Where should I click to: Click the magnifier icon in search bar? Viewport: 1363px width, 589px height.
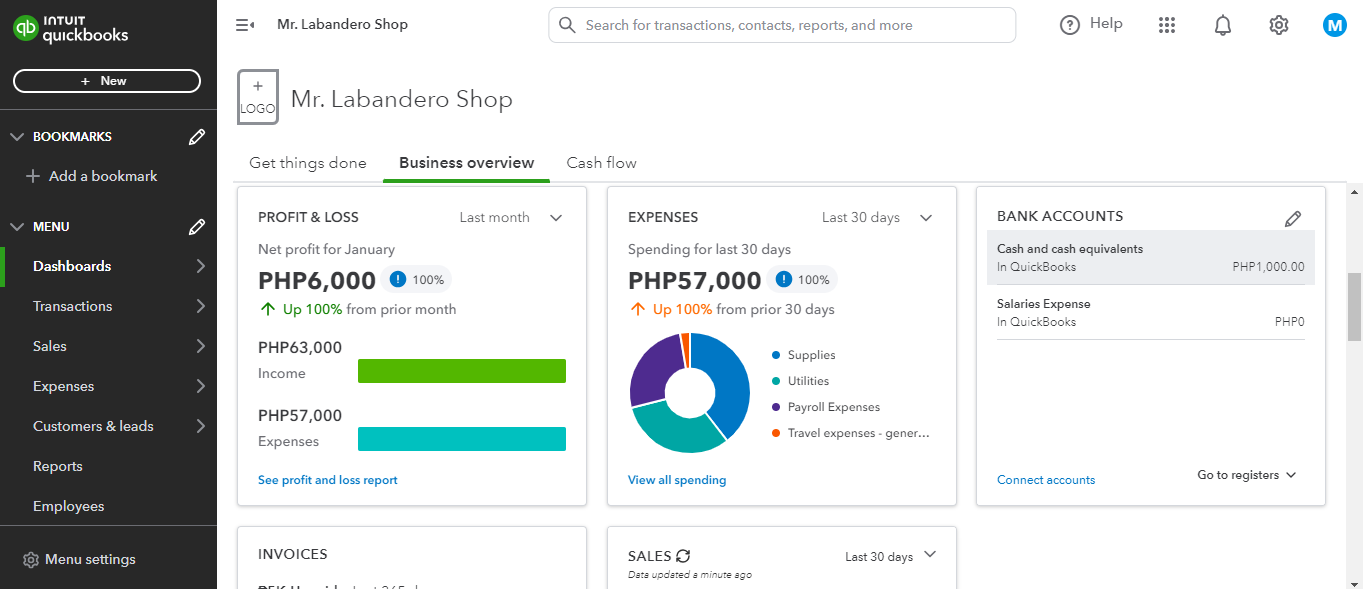(567, 25)
